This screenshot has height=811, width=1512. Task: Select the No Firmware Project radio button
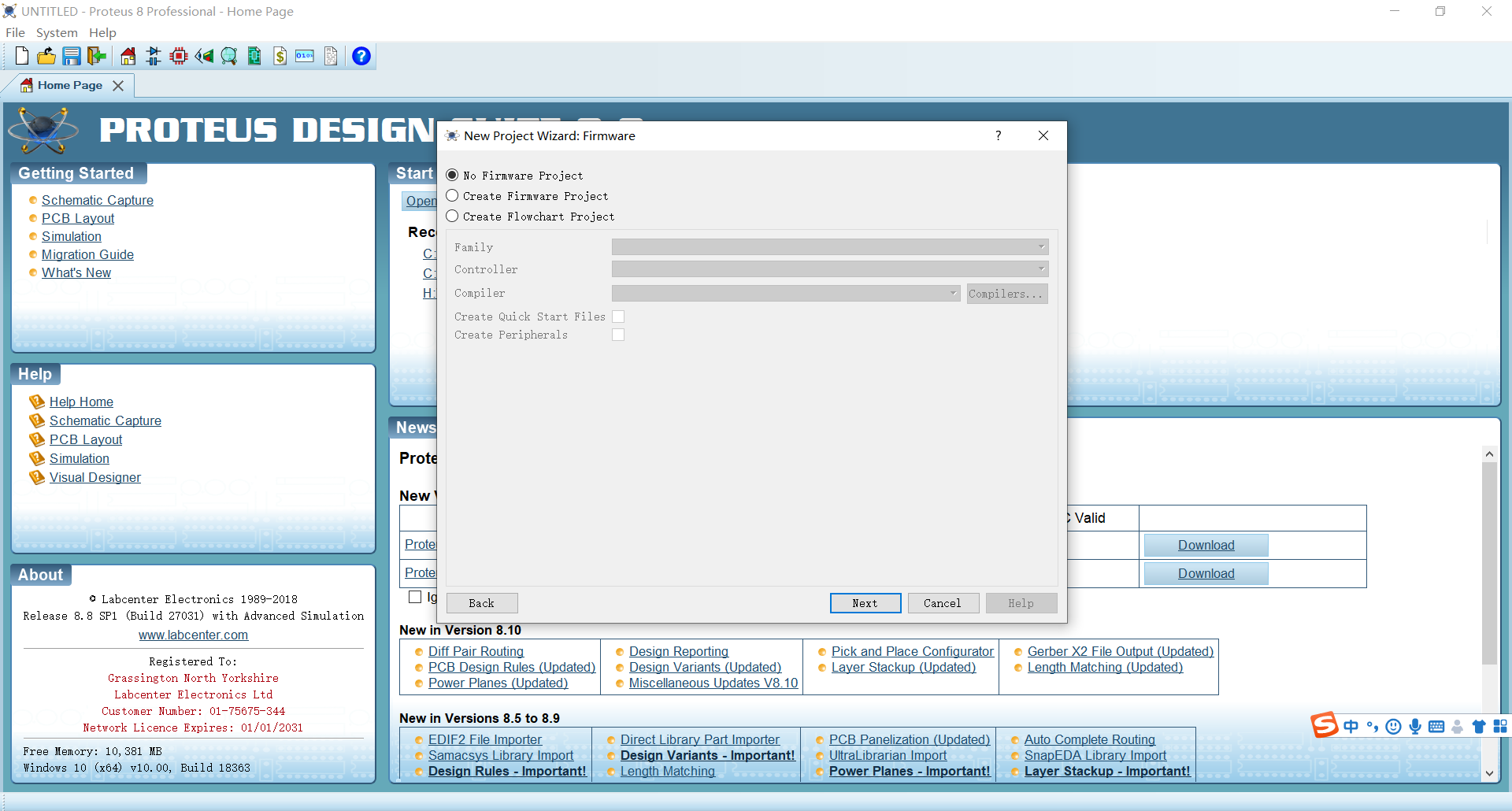[453, 175]
